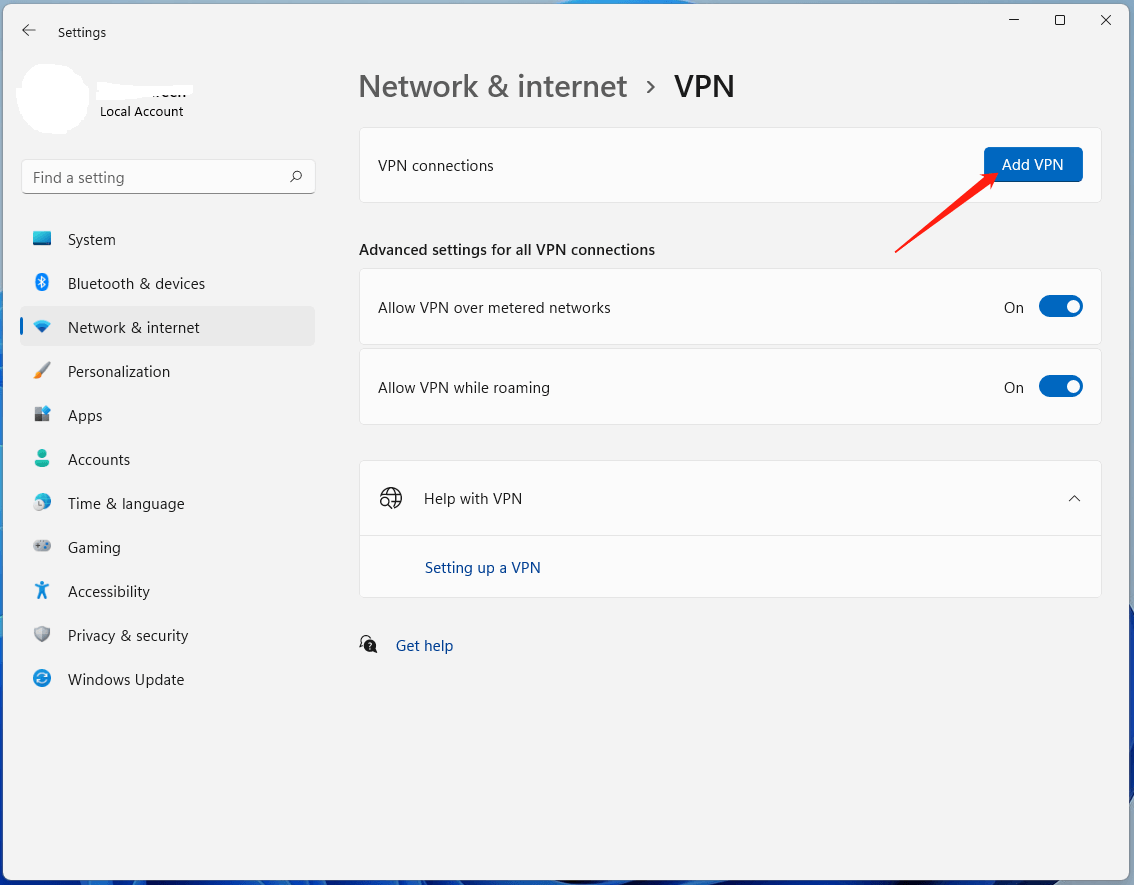Click the Get help link
Screen dimensions: 1134x885
[424, 646]
